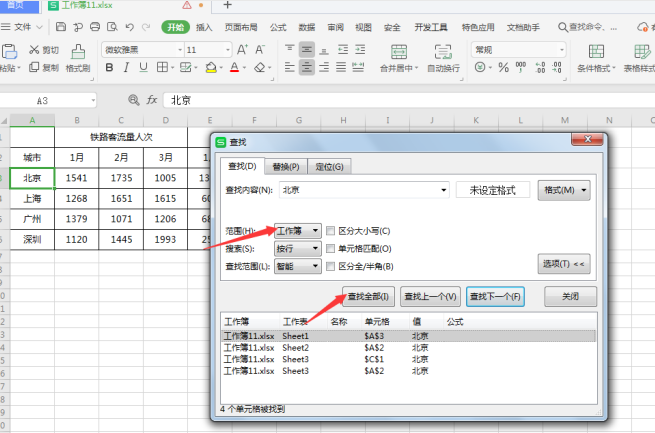
Task: Expand the Name Box A3 dropdown
Action: (93, 101)
